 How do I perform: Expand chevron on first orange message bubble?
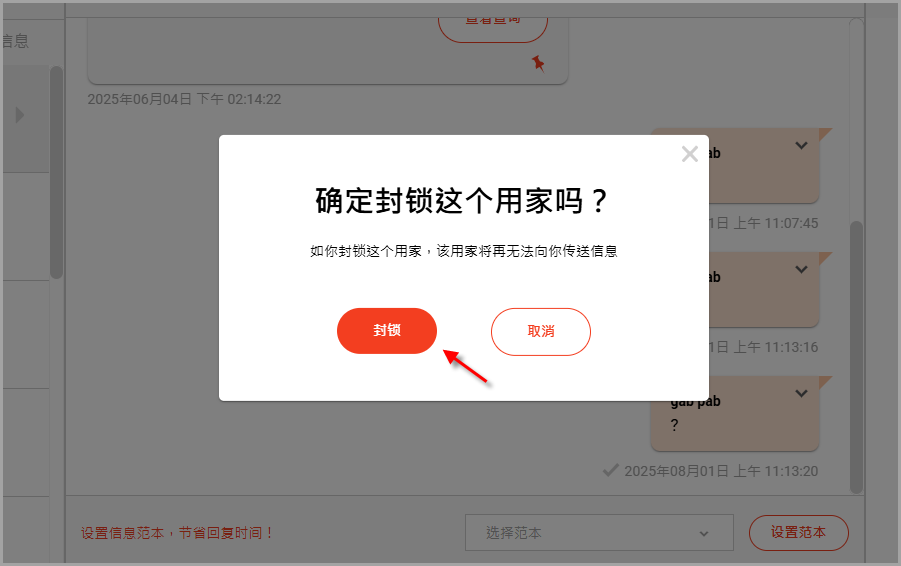801,145
